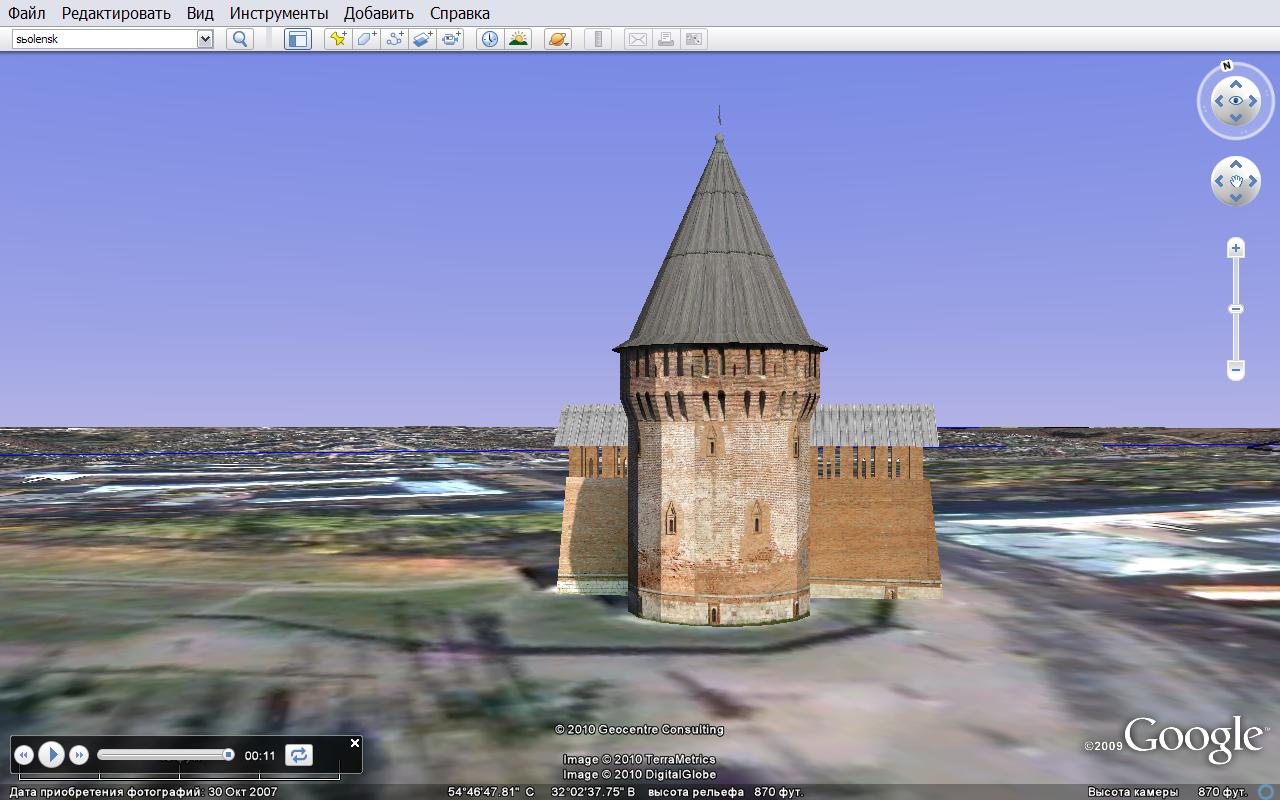Open the ruler measurement tool
Viewport: 1280px width, 800px height.
tap(598, 39)
